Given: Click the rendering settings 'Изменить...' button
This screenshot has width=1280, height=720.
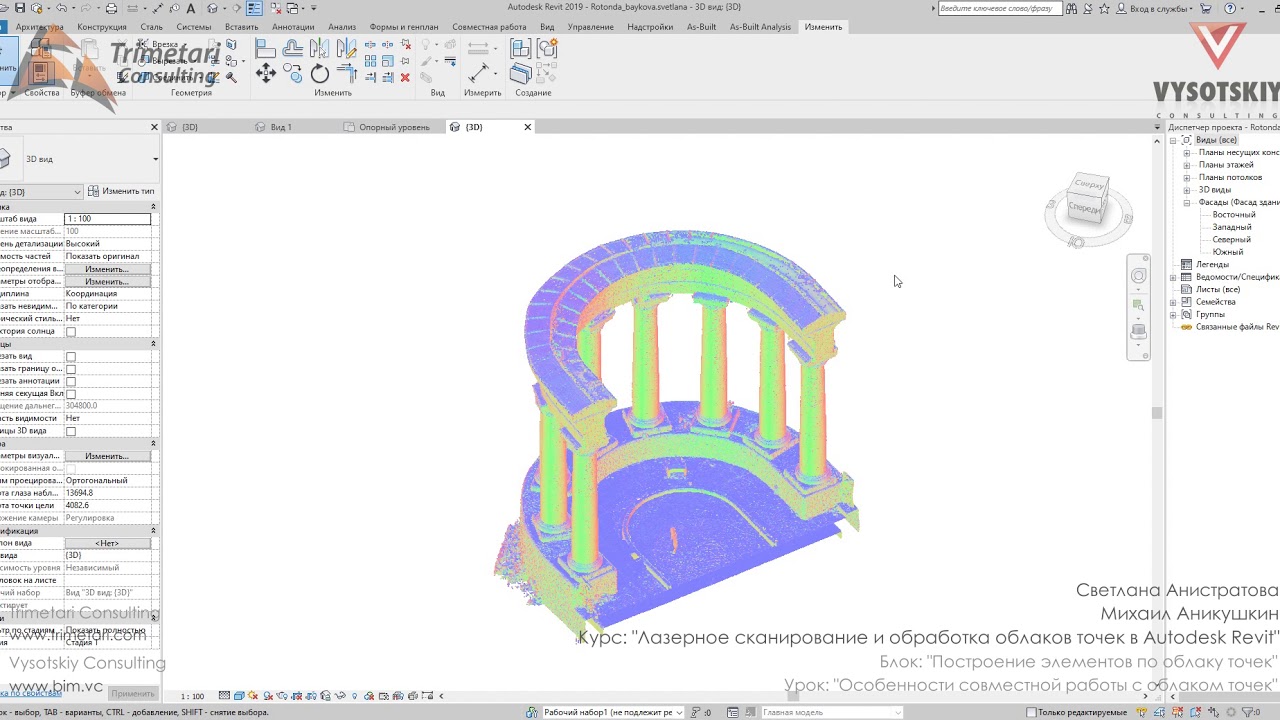Looking at the screenshot, I should [107, 456].
